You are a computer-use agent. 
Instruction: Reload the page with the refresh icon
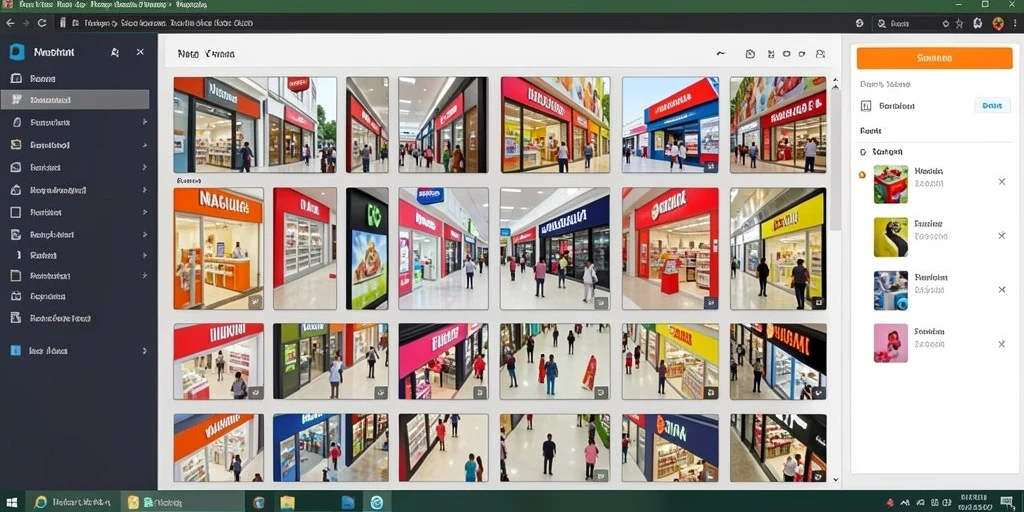pyautogui.click(x=42, y=23)
